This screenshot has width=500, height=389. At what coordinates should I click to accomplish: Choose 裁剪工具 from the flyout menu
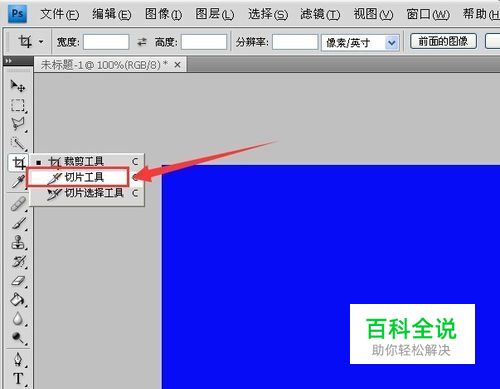(87, 162)
